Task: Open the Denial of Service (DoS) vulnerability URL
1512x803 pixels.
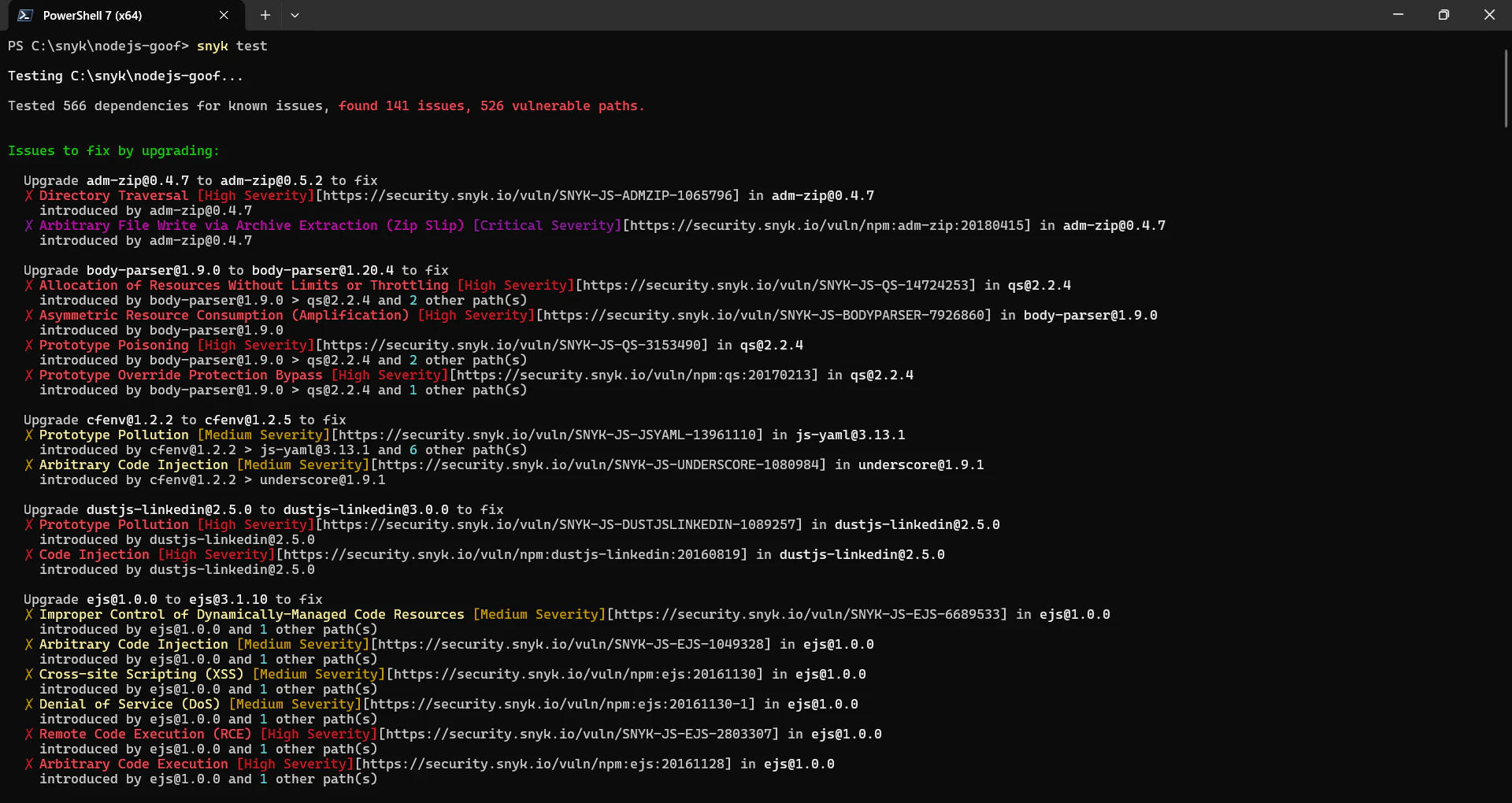Action: (x=559, y=704)
